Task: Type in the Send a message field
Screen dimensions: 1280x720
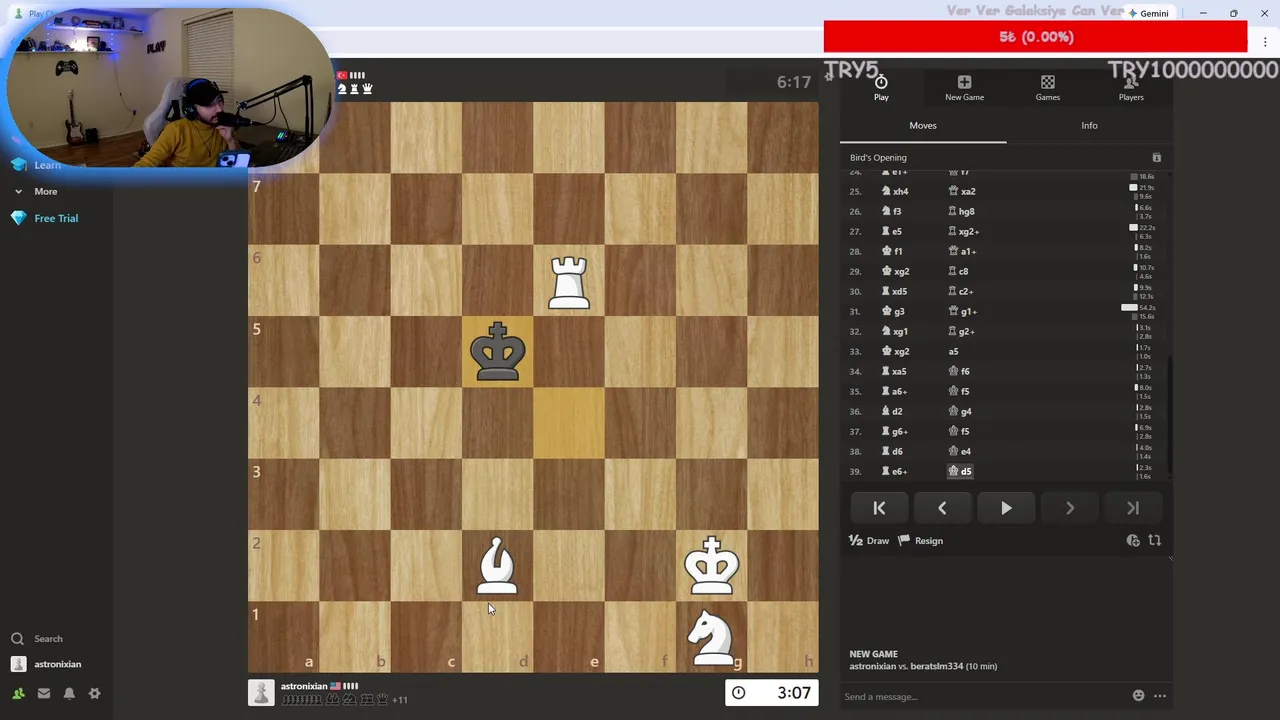Action: pyautogui.click(x=980, y=697)
